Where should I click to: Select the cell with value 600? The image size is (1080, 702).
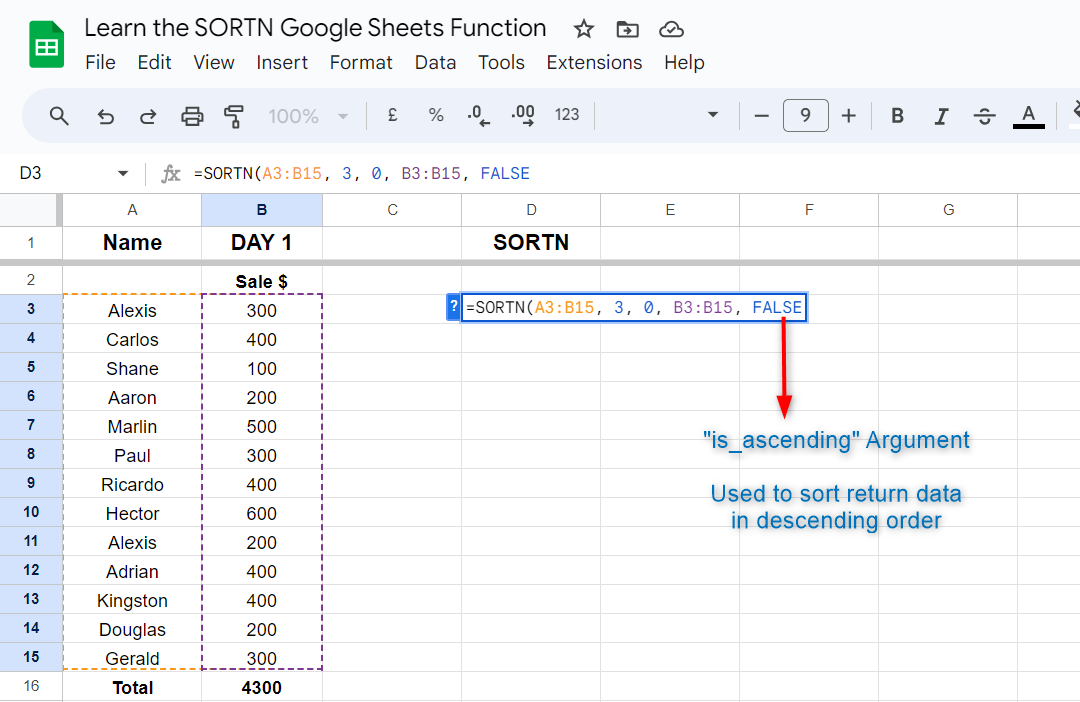(262, 513)
